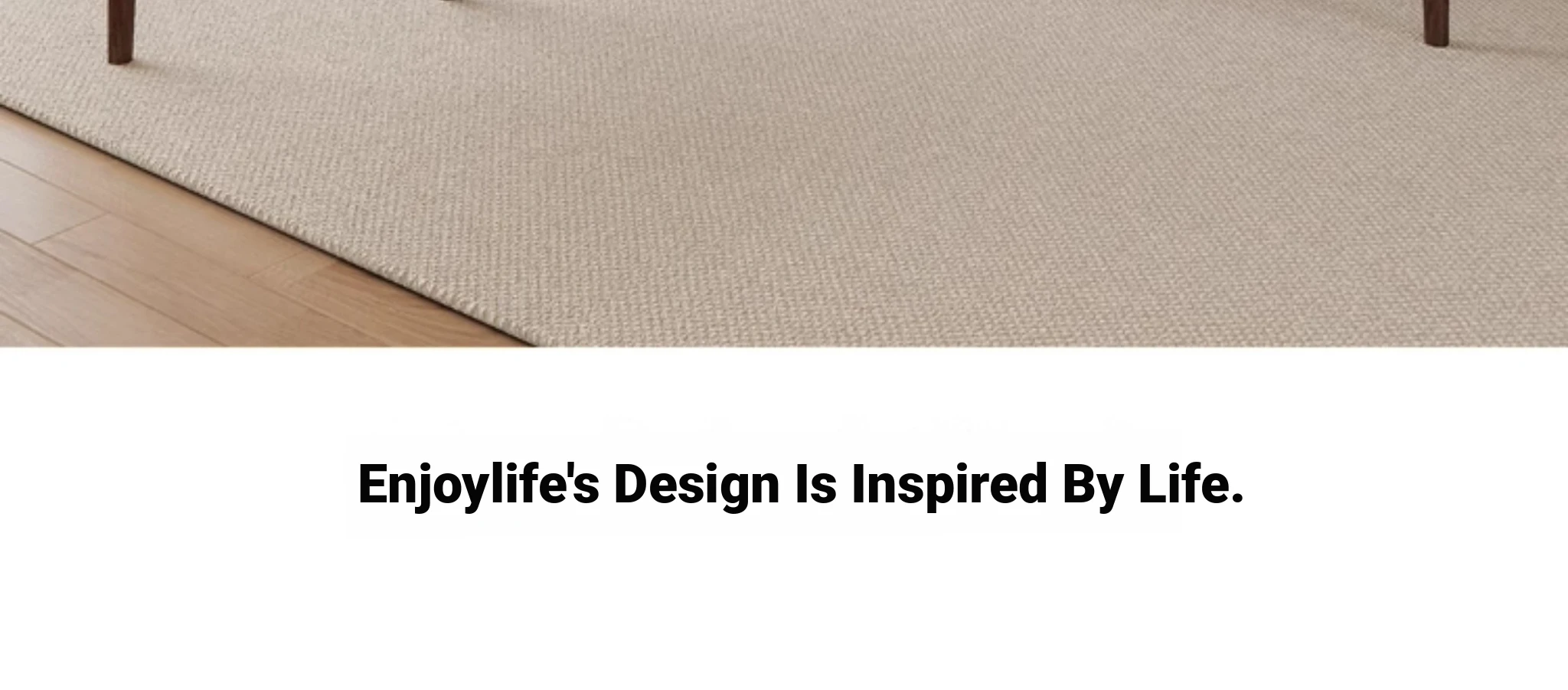Click the word "Is" in the heading

click(815, 483)
